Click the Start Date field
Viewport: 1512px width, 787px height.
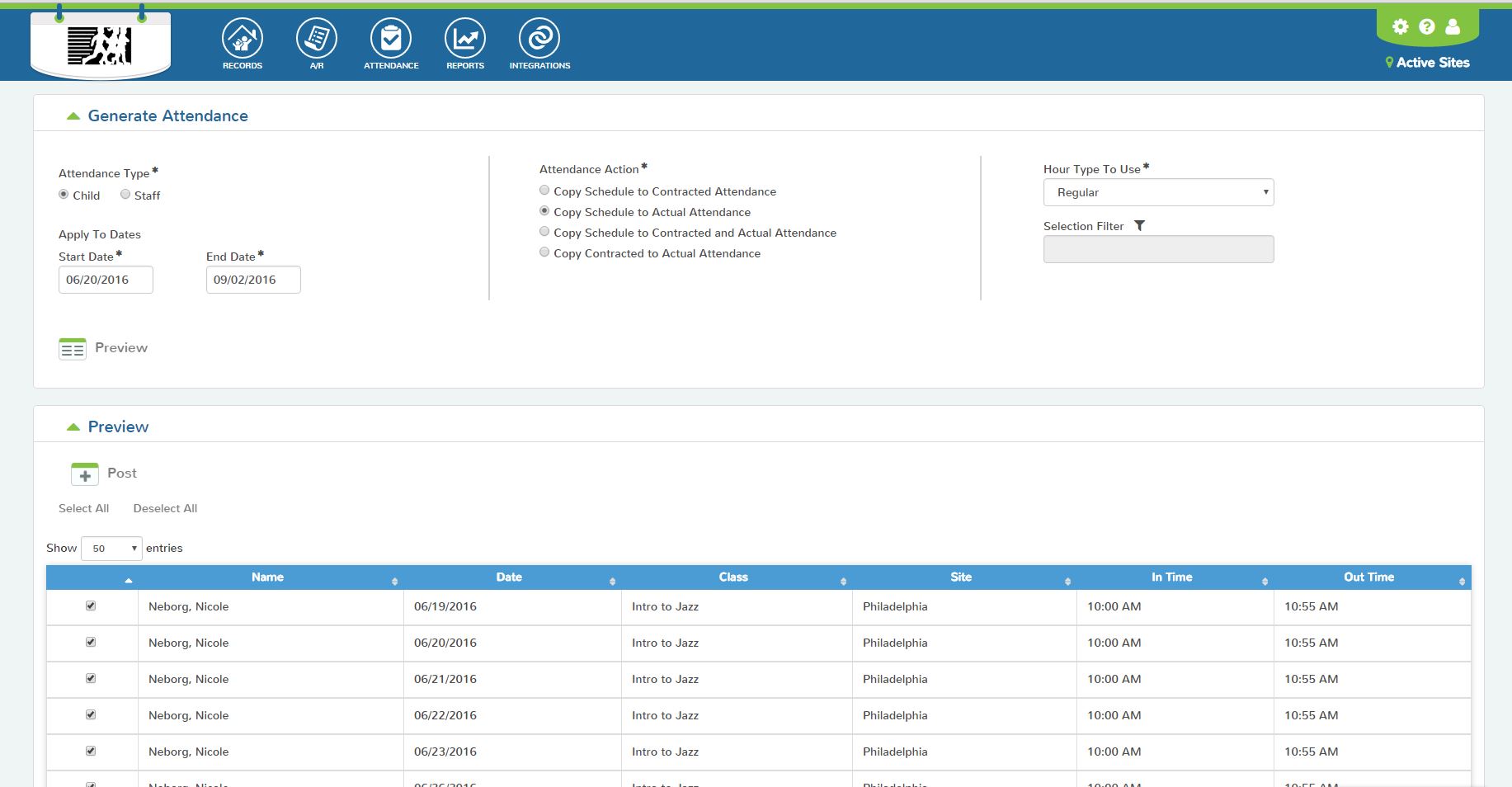[106, 280]
